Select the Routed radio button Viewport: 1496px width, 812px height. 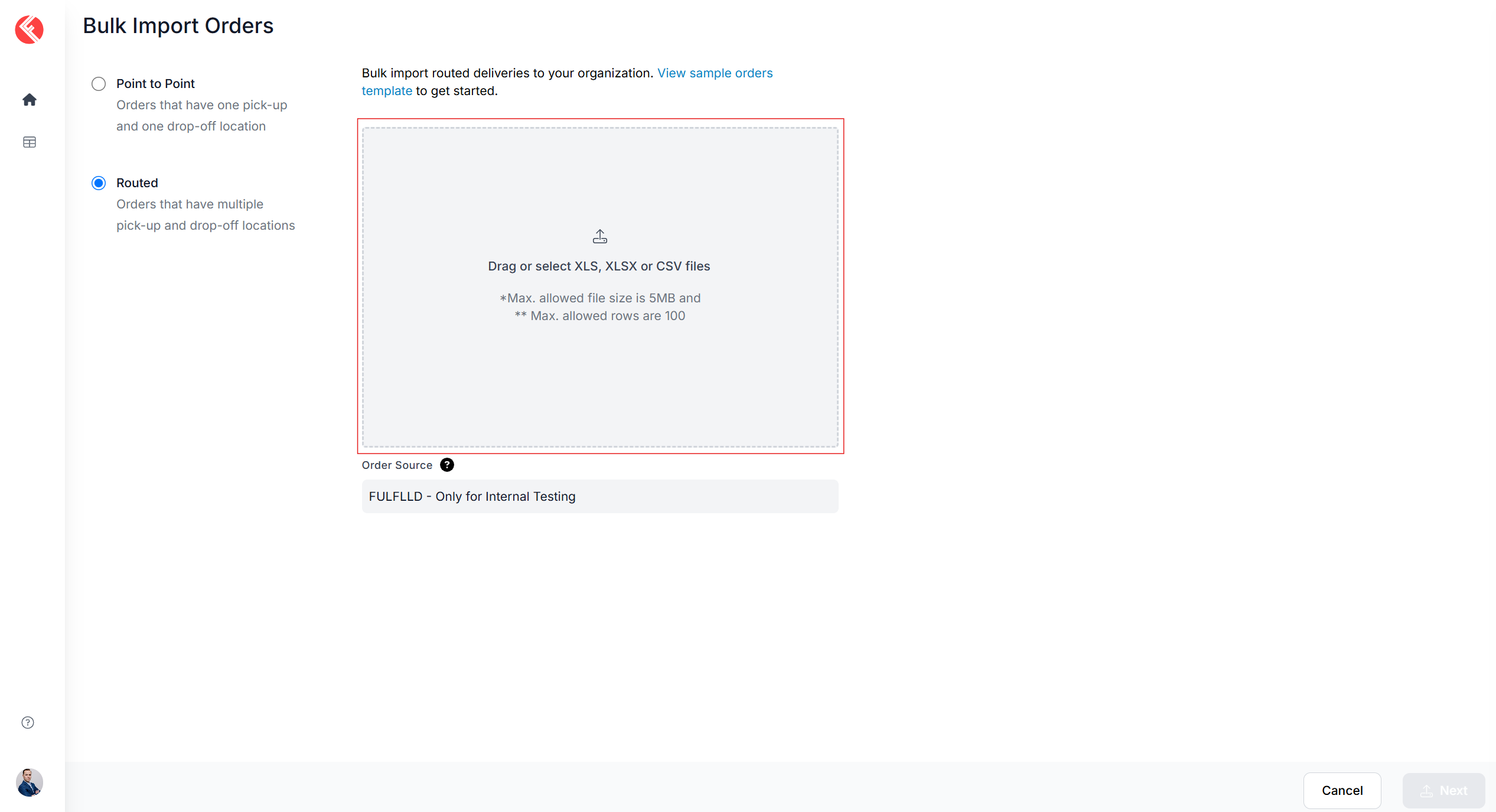pyautogui.click(x=99, y=183)
